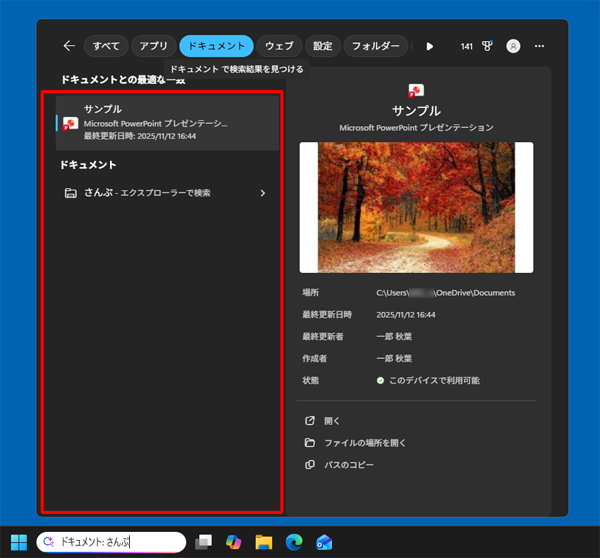The image size is (600, 558).
Task: Click the user profile avatar icon
Action: coord(513,46)
